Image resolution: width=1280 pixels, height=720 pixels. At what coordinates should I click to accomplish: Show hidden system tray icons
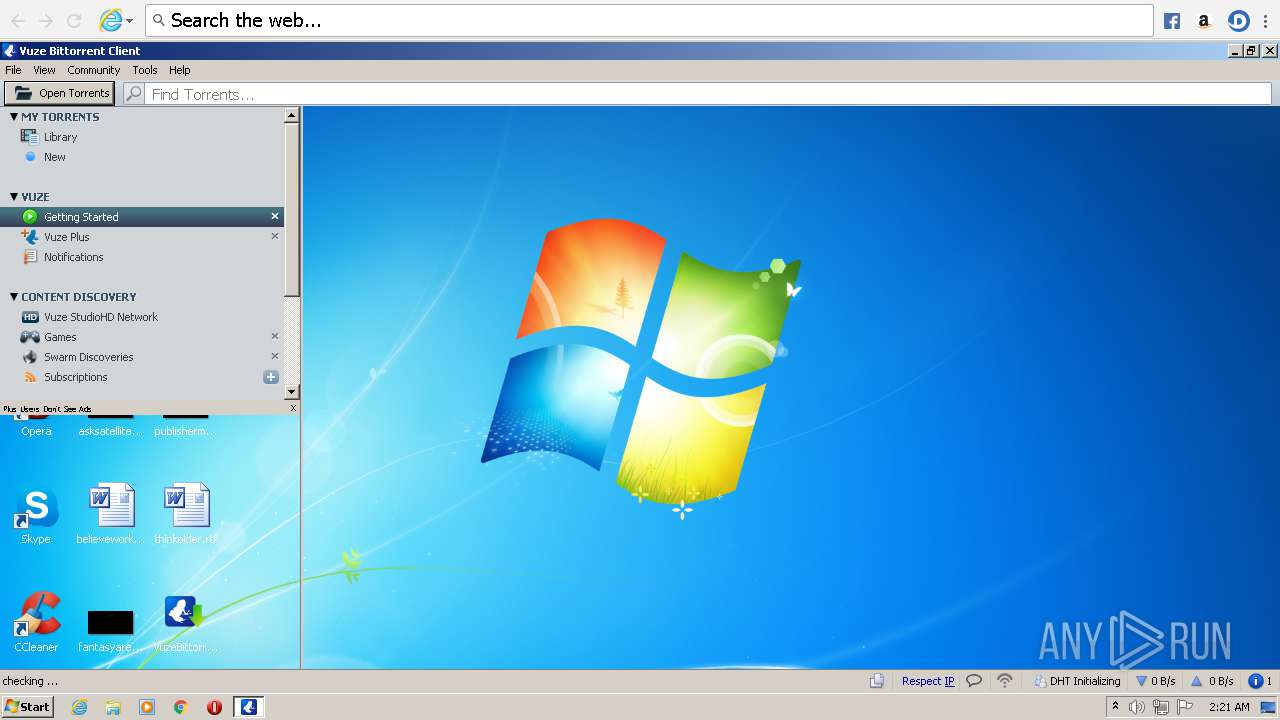click(x=1115, y=707)
